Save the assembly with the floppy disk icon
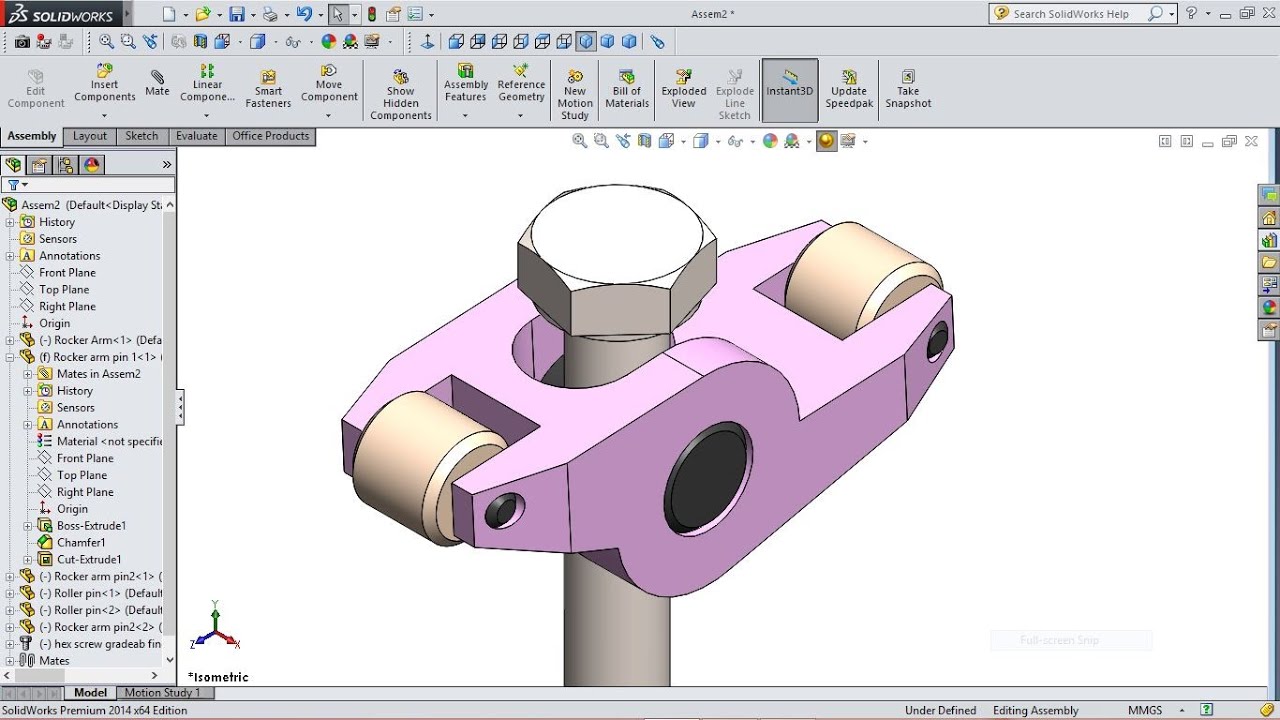 tap(237, 14)
